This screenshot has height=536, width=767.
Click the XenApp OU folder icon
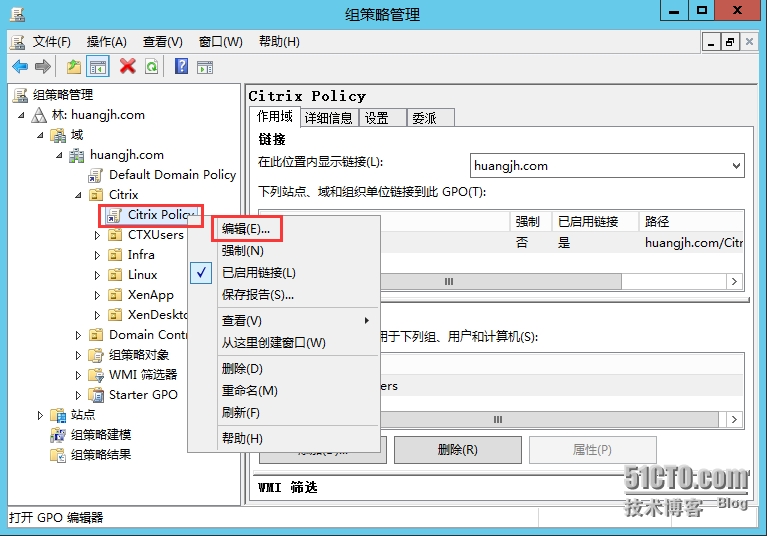tap(115, 295)
